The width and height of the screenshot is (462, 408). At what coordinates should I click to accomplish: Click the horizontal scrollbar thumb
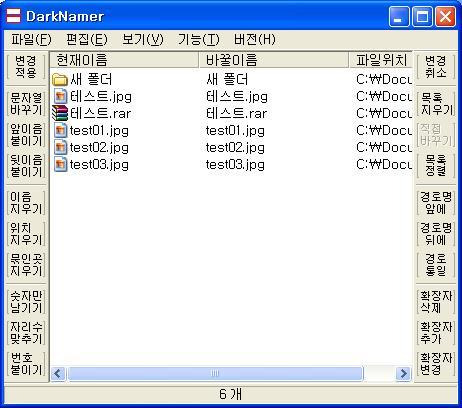click(215, 373)
